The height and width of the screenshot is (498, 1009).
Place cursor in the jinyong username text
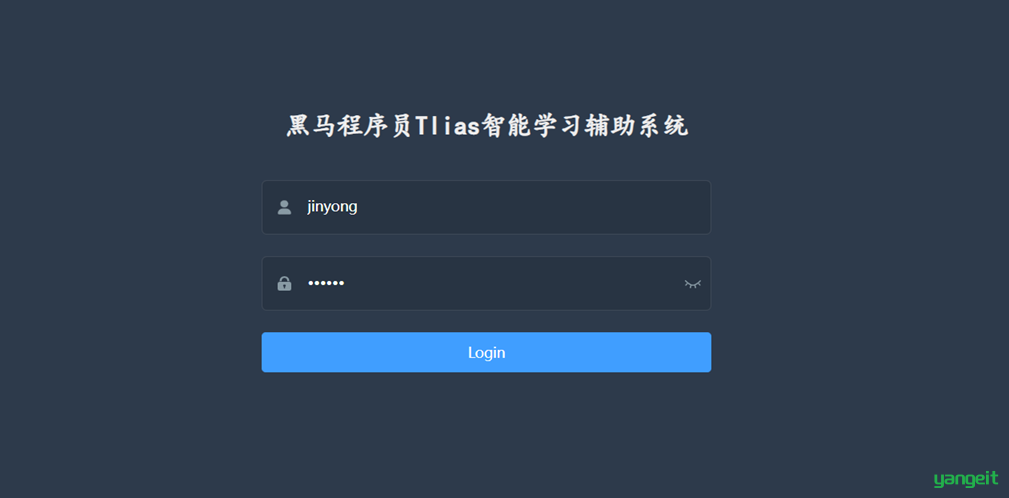click(x=332, y=207)
